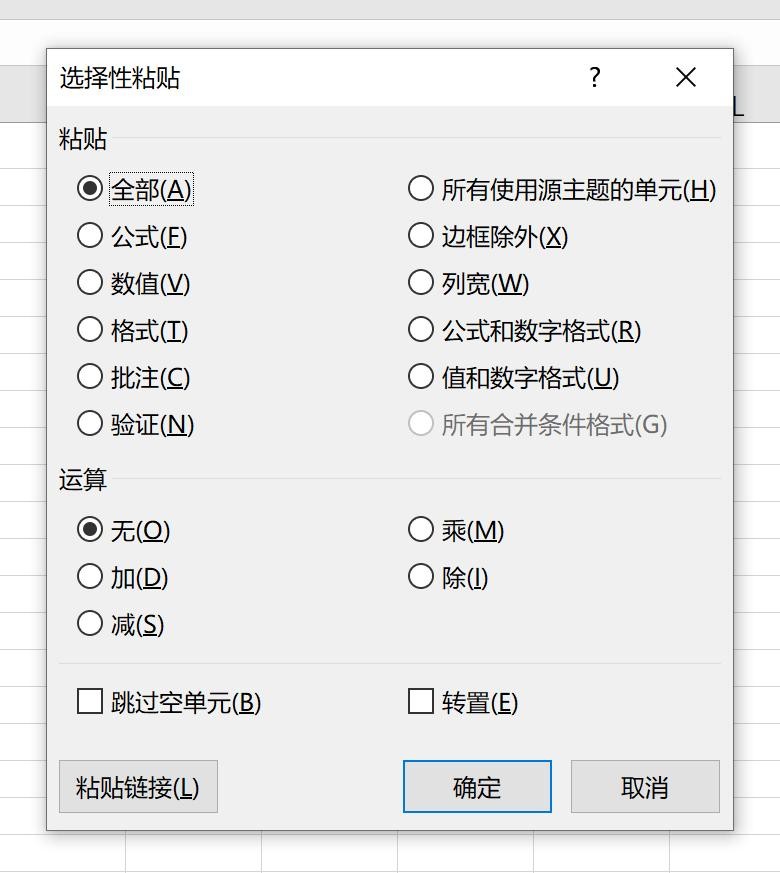Click the 粘贴链接(L) button
This screenshot has width=780, height=873.
point(138,787)
